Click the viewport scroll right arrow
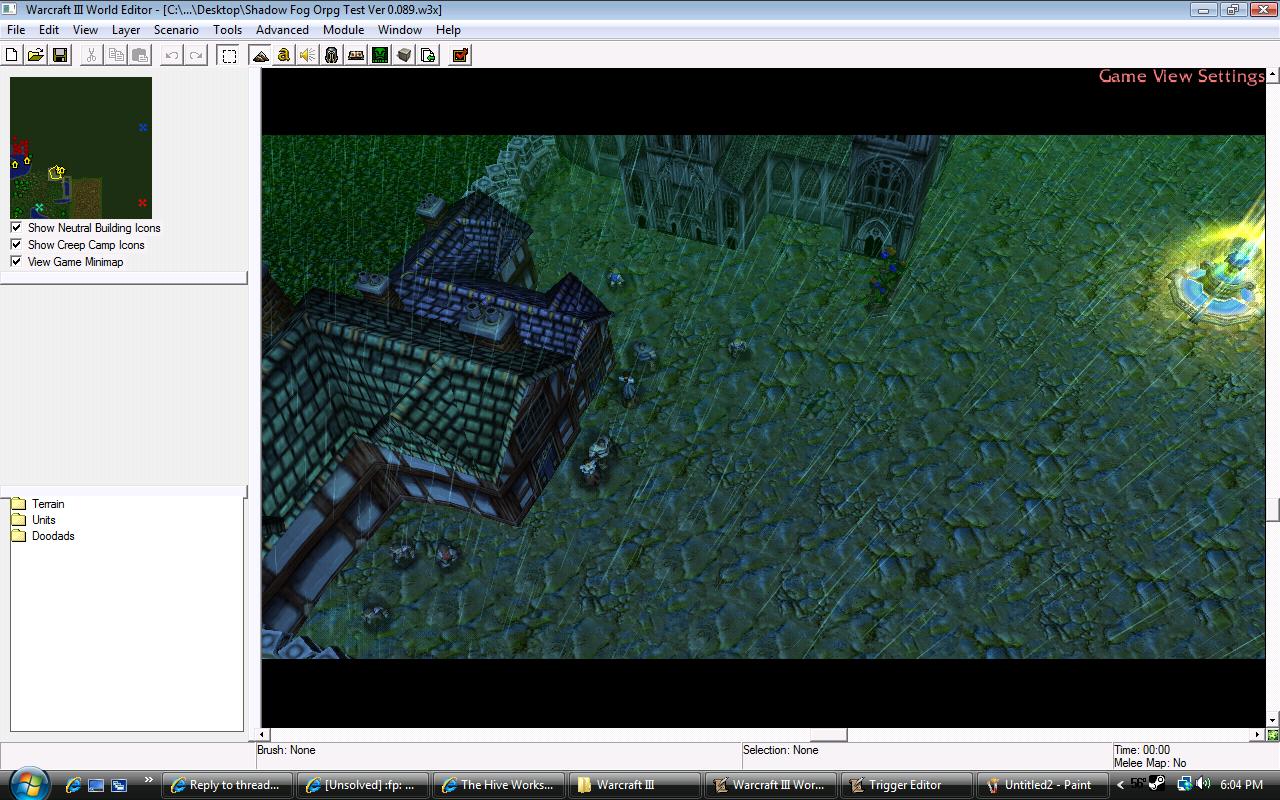The image size is (1280, 800). 1258,735
